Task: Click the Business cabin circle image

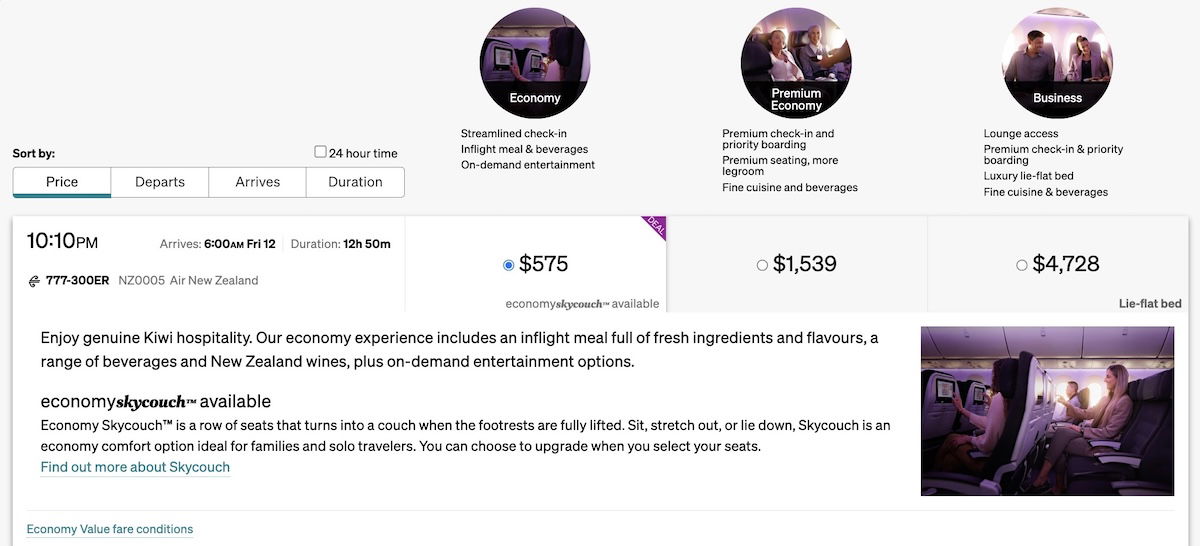Action: point(1057,62)
